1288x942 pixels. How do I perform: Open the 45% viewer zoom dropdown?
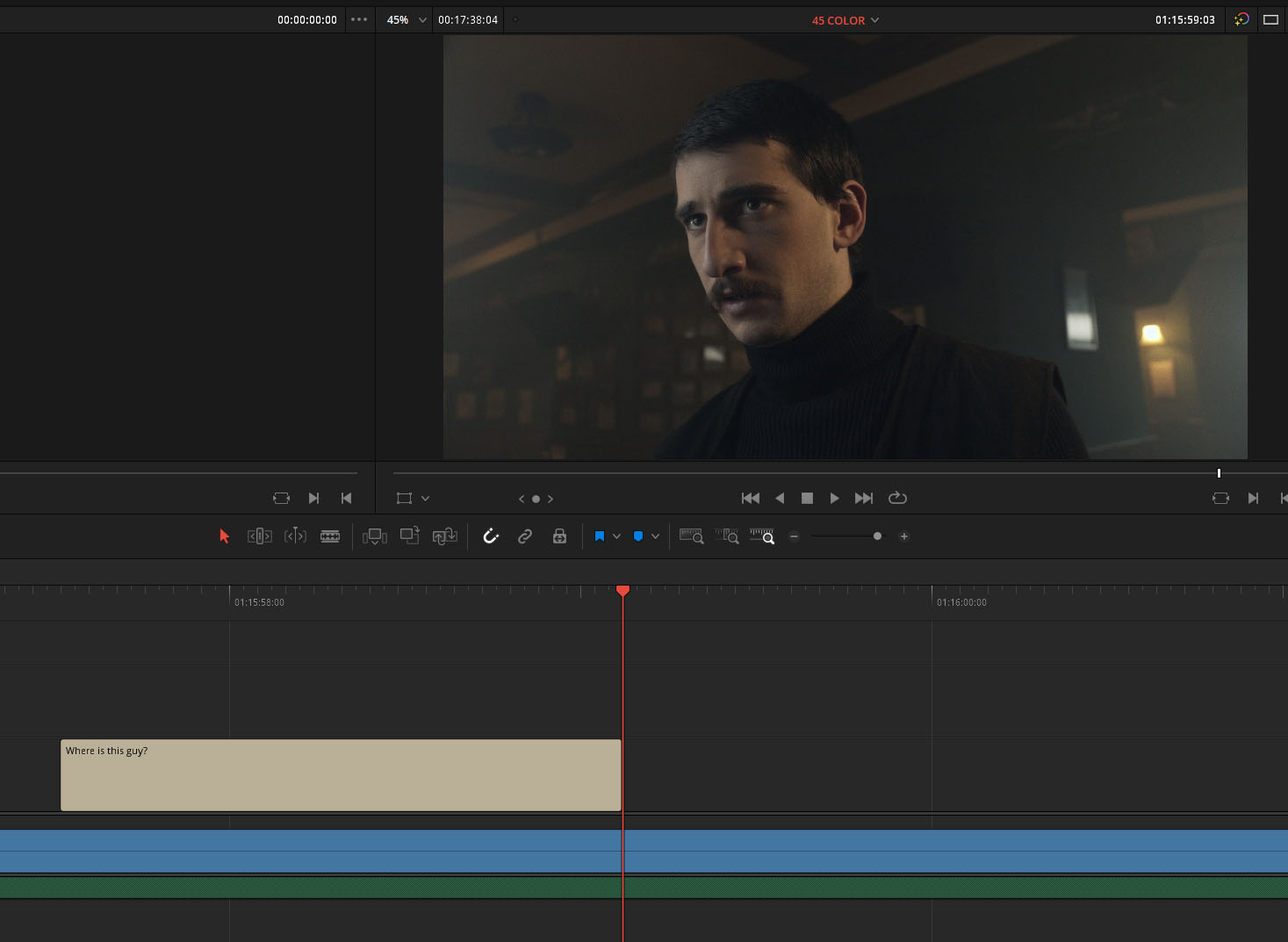pyautogui.click(x=407, y=19)
